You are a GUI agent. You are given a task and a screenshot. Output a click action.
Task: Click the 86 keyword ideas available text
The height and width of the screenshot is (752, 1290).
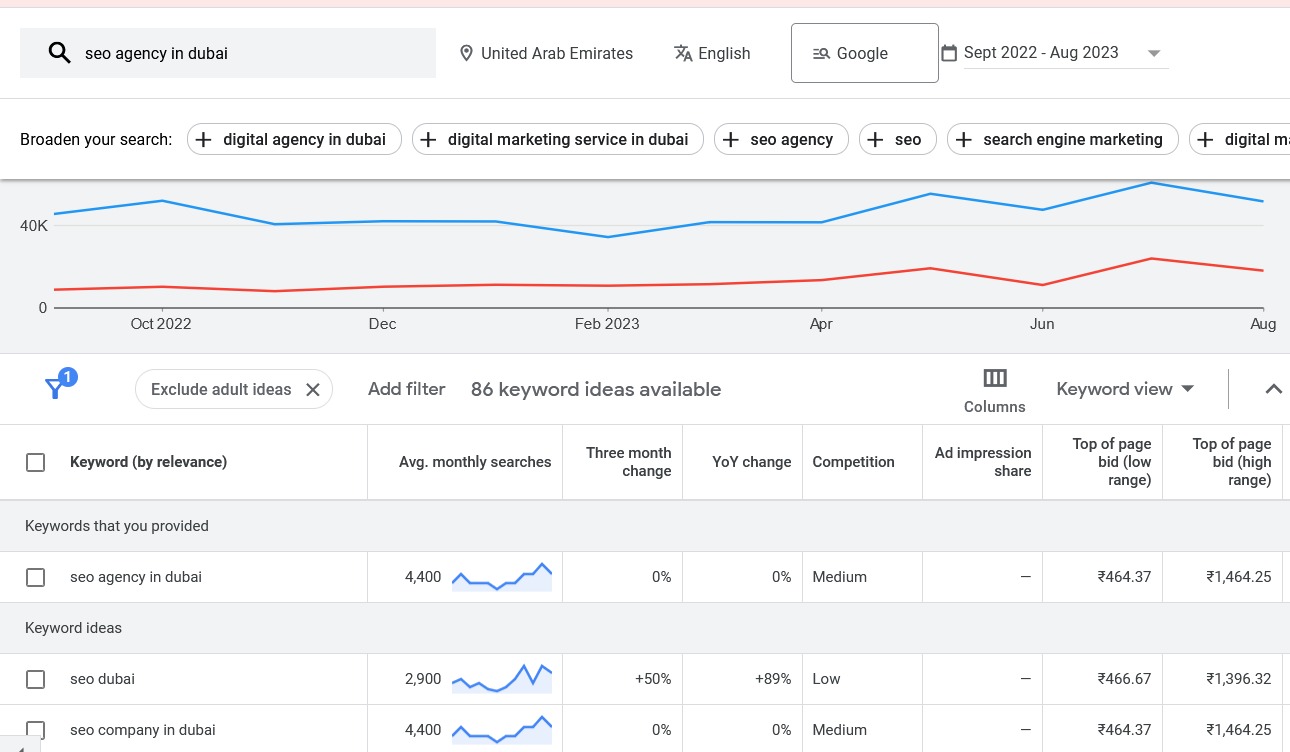point(596,389)
